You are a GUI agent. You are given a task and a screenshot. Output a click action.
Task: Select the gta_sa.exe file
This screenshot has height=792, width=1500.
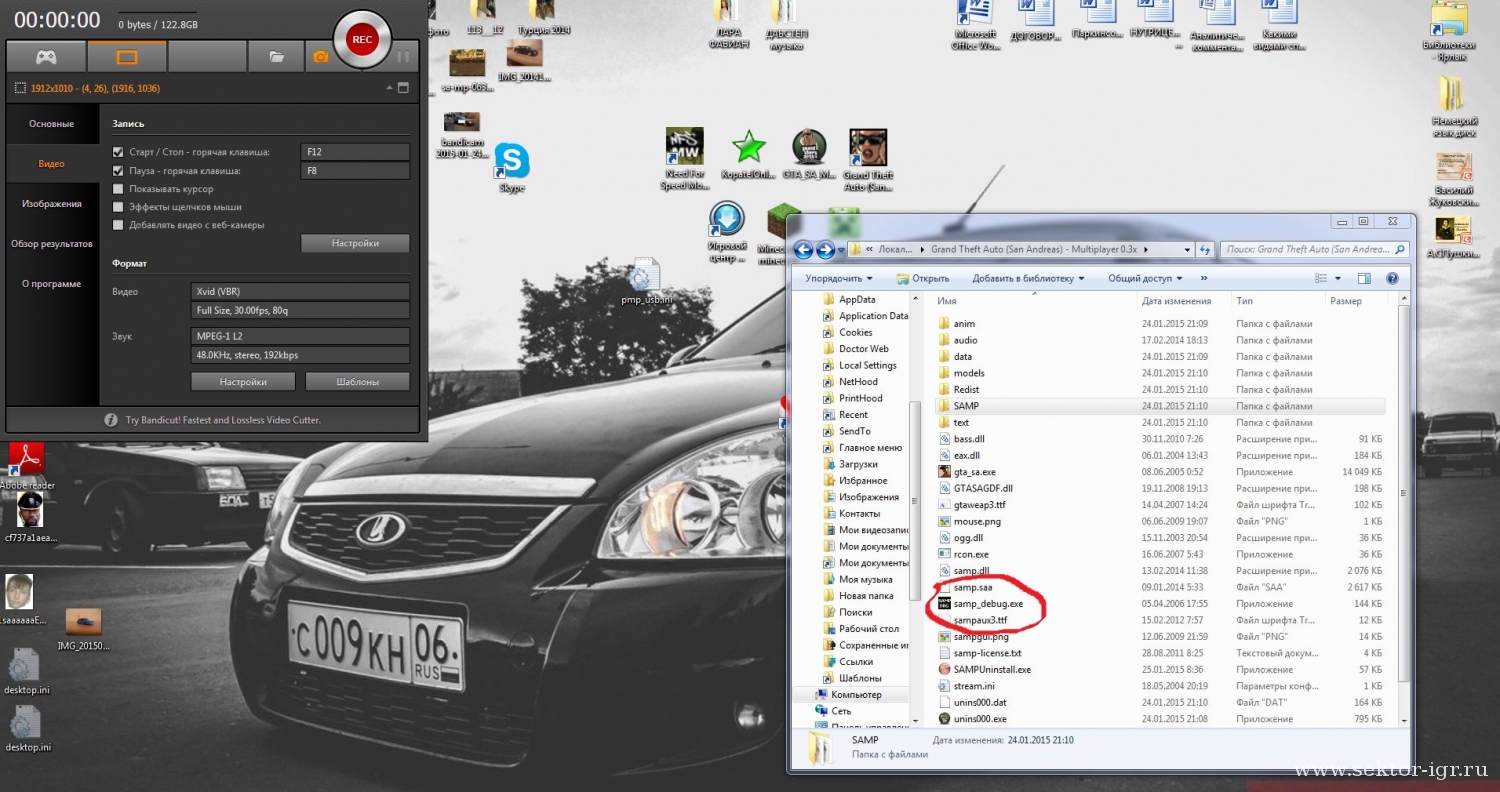1160,472
